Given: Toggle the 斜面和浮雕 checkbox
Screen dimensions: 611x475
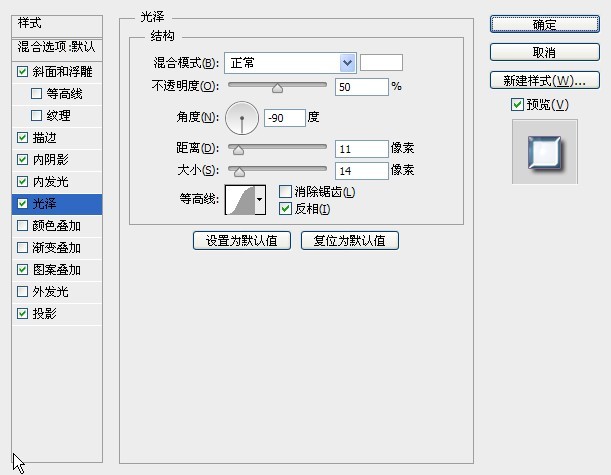Looking at the screenshot, I should click(x=23, y=72).
